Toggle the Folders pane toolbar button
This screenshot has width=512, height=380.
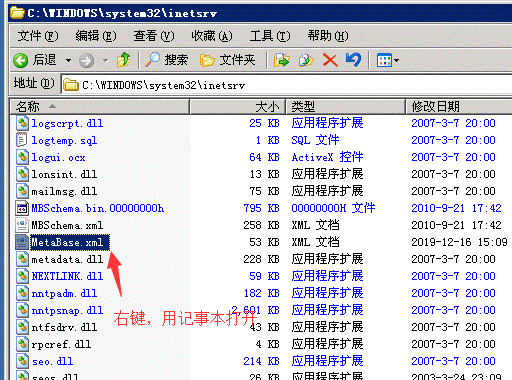point(228,60)
